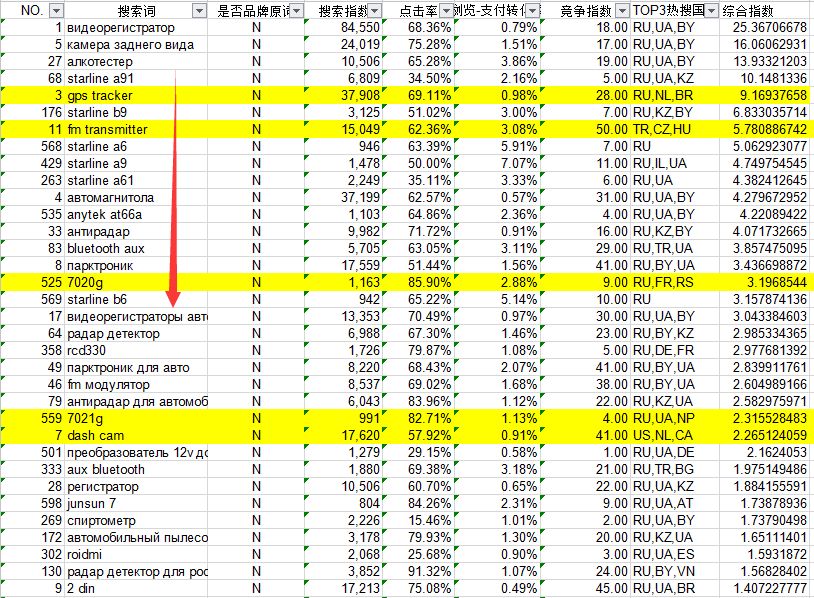814x598 pixels.
Task: Open the 是否品牌原词 column filter dropdown
Action: (x=296, y=10)
